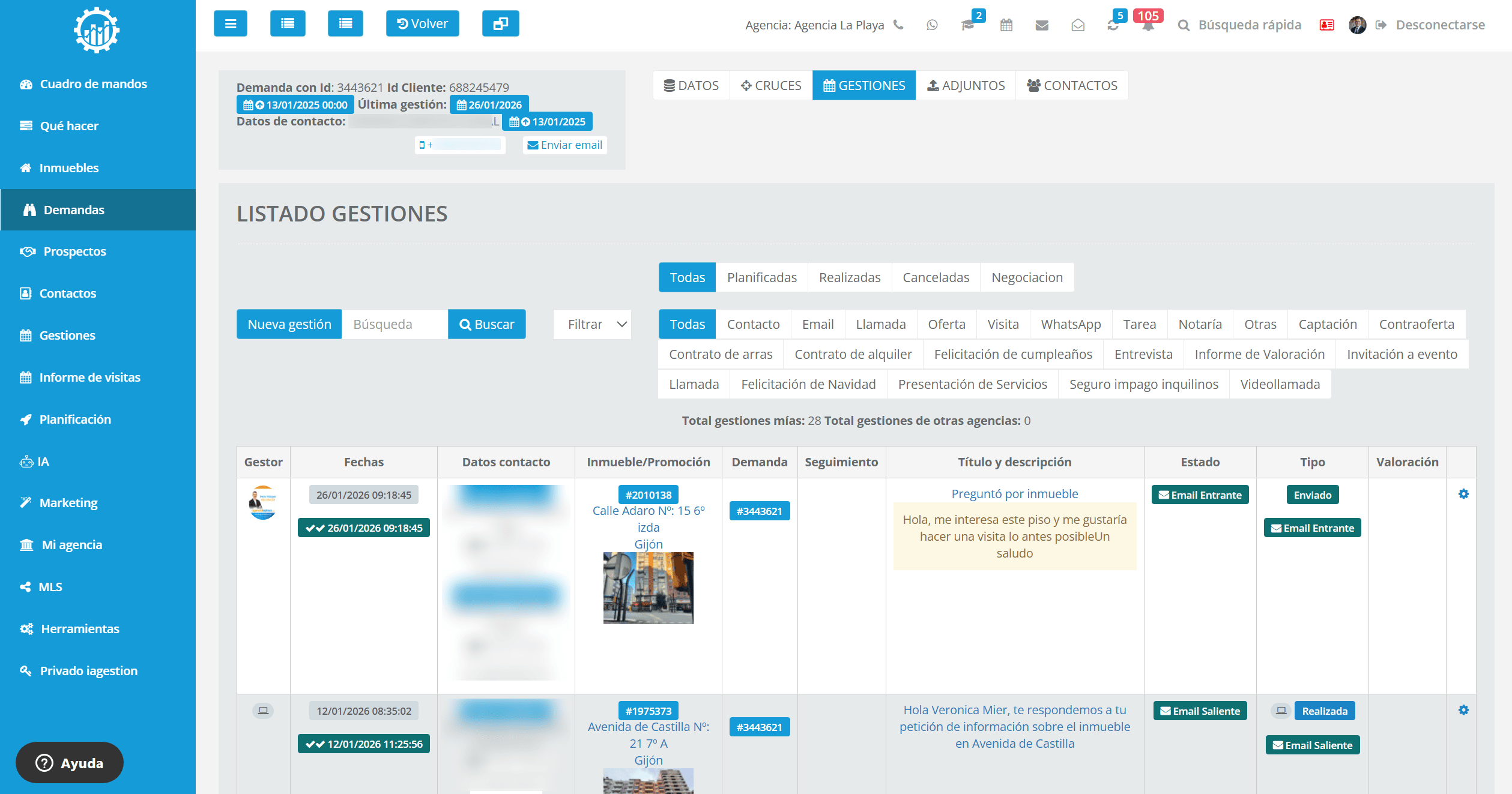Open the Enviar email link
Image resolution: width=1512 pixels, height=794 pixels.
click(x=564, y=145)
